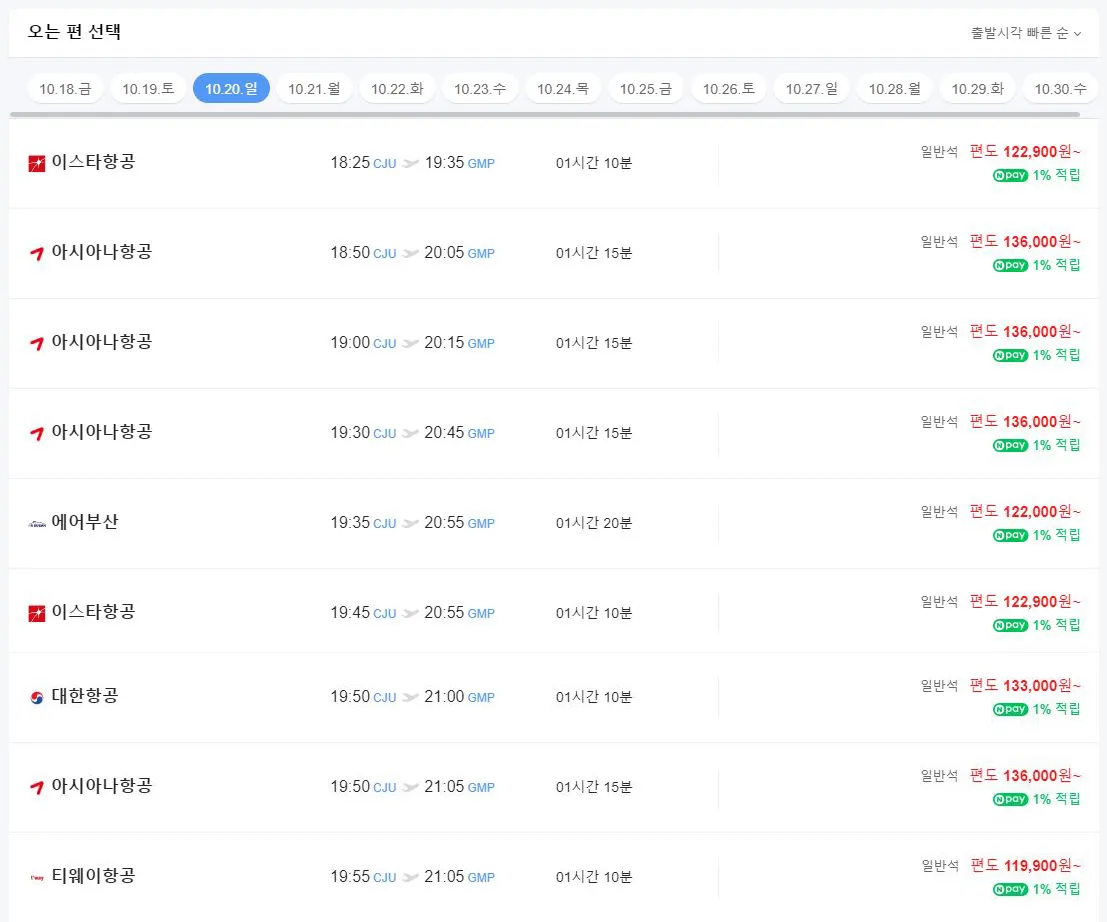Choose the 편도 122,900원 fare for 18:25 flight
Image resolution: width=1107 pixels, height=922 pixels.
coord(1024,151)
